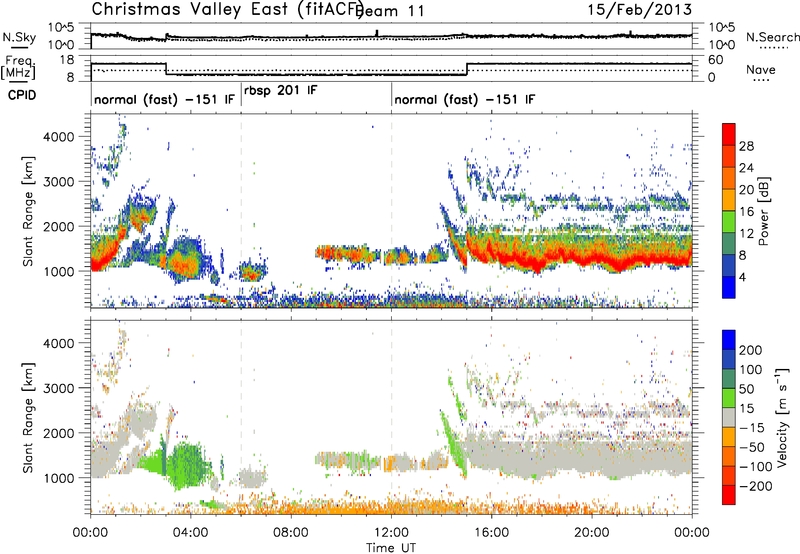Click the '20:00' time axis label
The height and width of the screenshot is (554, 800).
click(592, 533)
